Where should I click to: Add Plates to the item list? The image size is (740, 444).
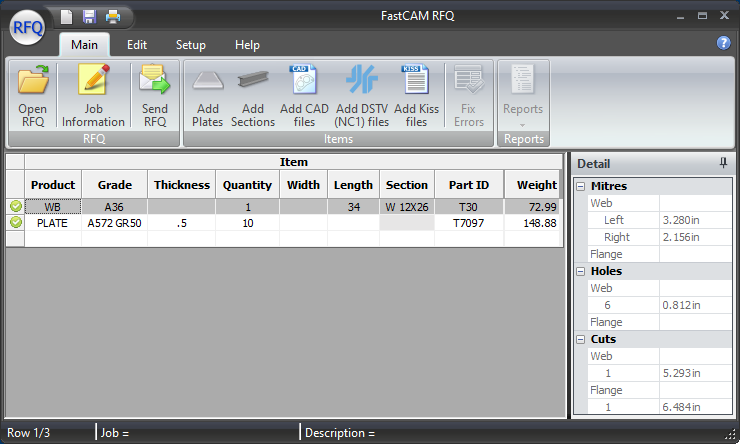coord(208,96)
